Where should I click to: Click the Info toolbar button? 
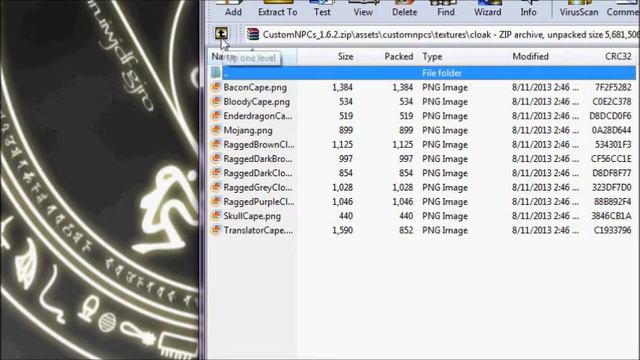[528, 9]
